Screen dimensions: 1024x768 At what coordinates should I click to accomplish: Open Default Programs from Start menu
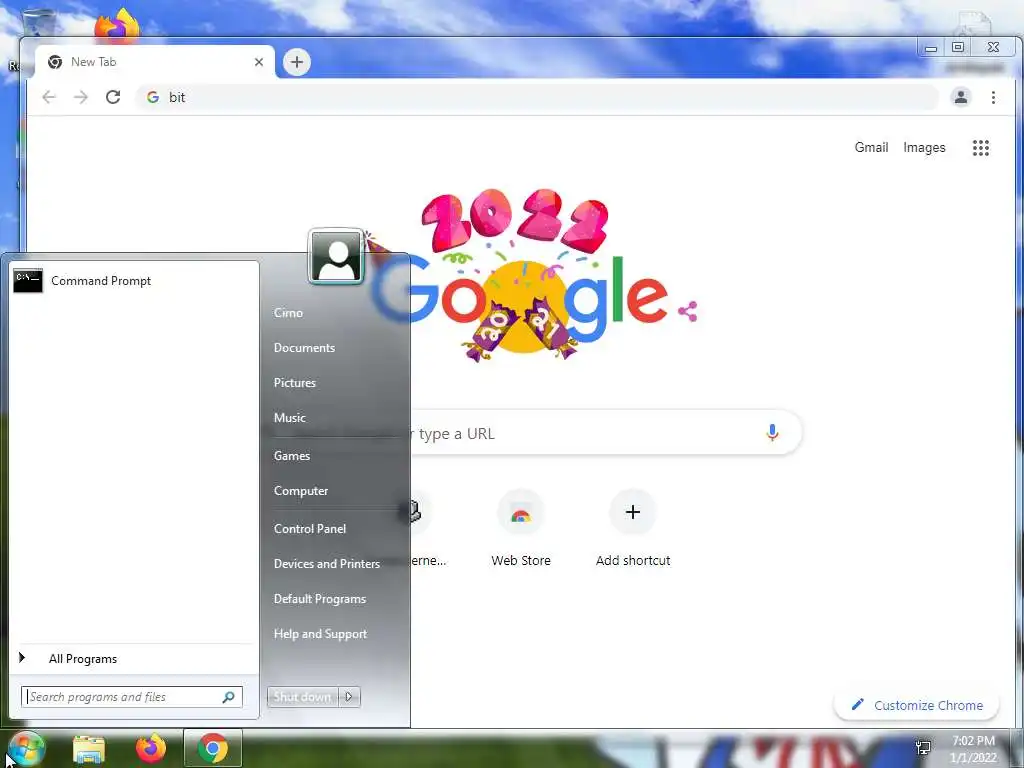[x=319, y=599]
